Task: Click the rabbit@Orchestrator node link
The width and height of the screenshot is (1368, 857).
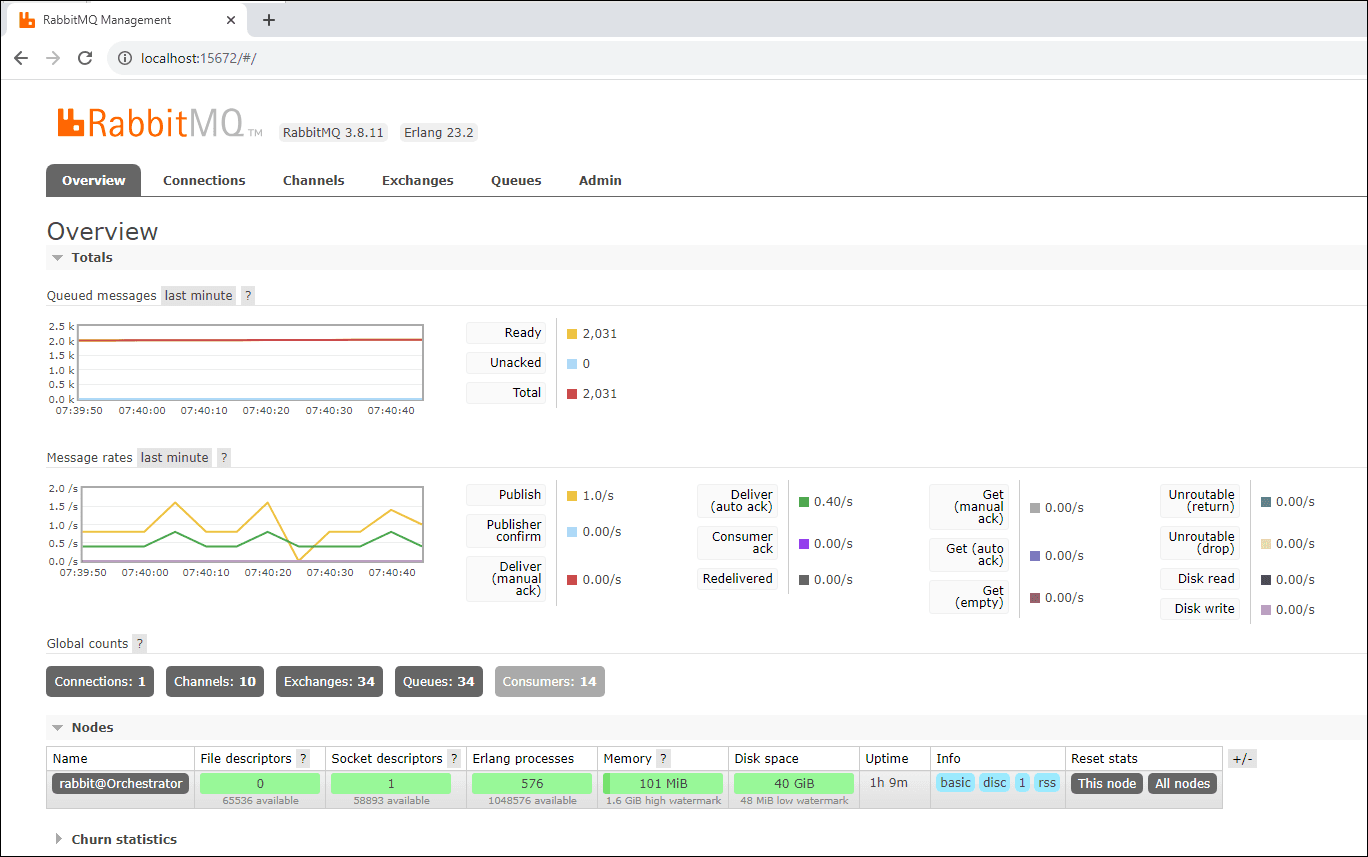Action: (120, 783)
